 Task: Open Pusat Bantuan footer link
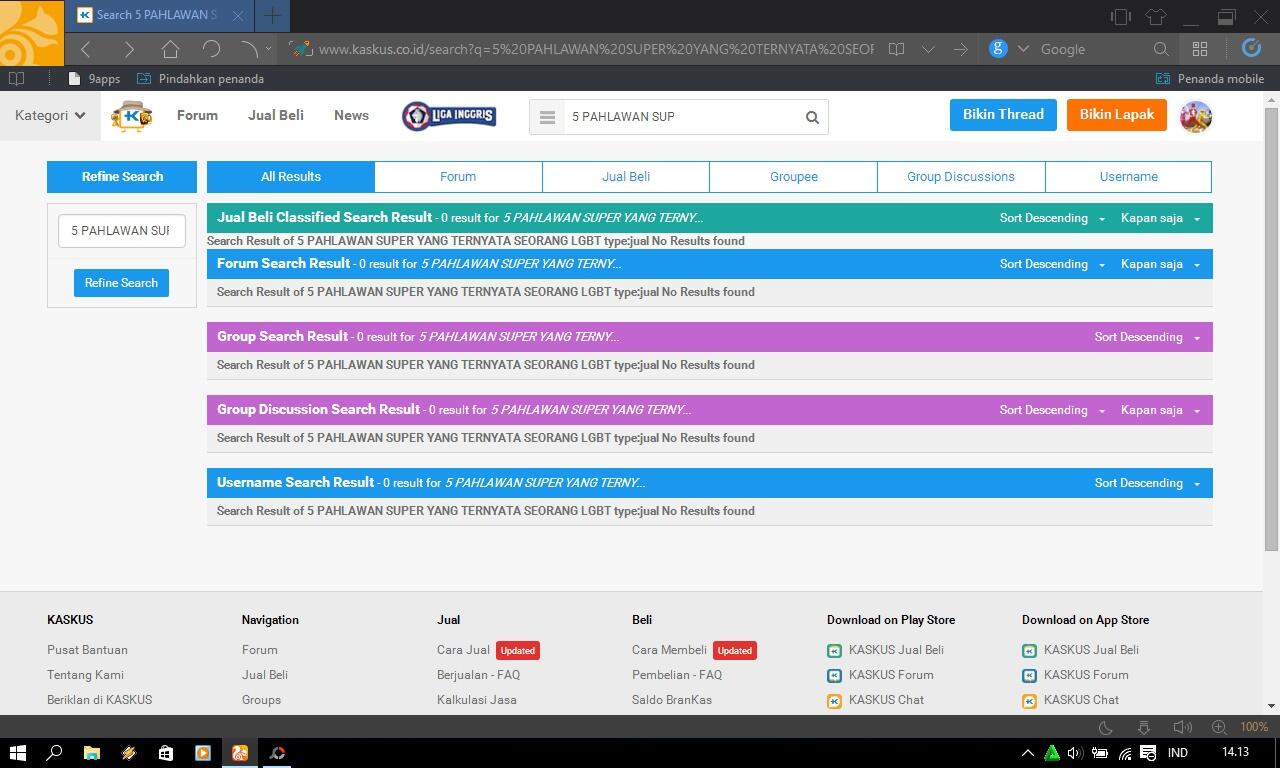tap(87, 650)
